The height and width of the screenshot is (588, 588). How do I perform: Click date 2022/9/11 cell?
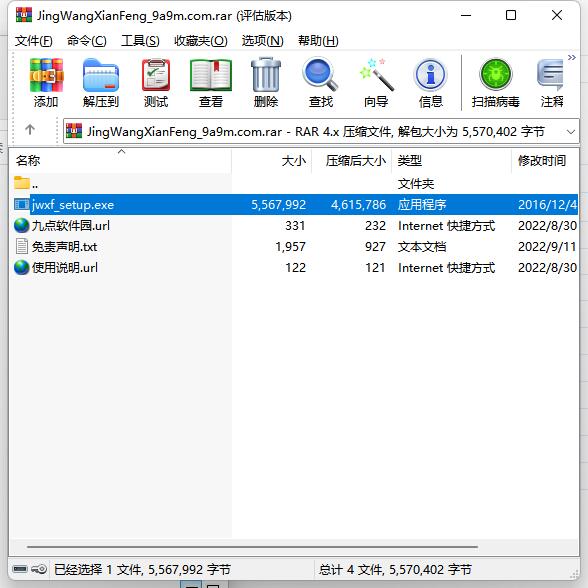(x=547, y=247)
